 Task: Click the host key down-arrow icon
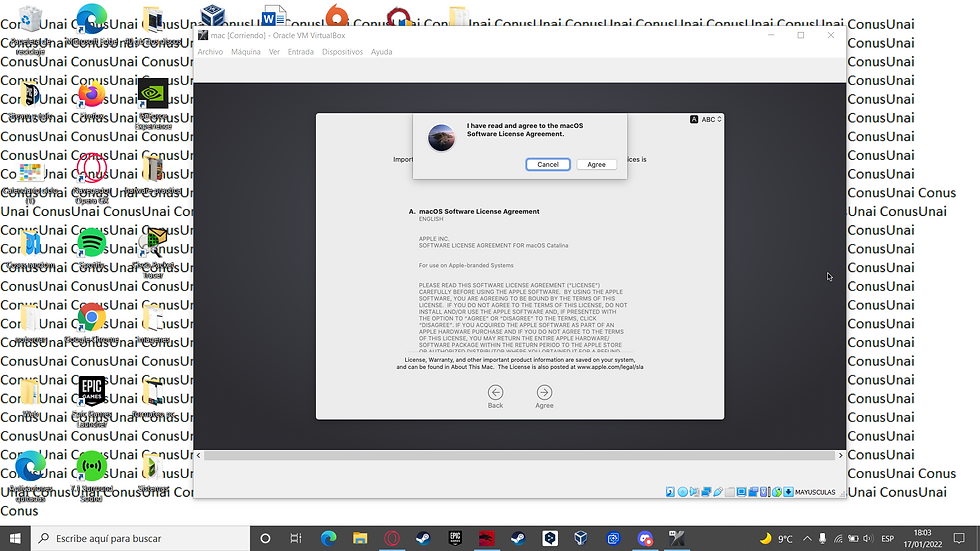788,492
